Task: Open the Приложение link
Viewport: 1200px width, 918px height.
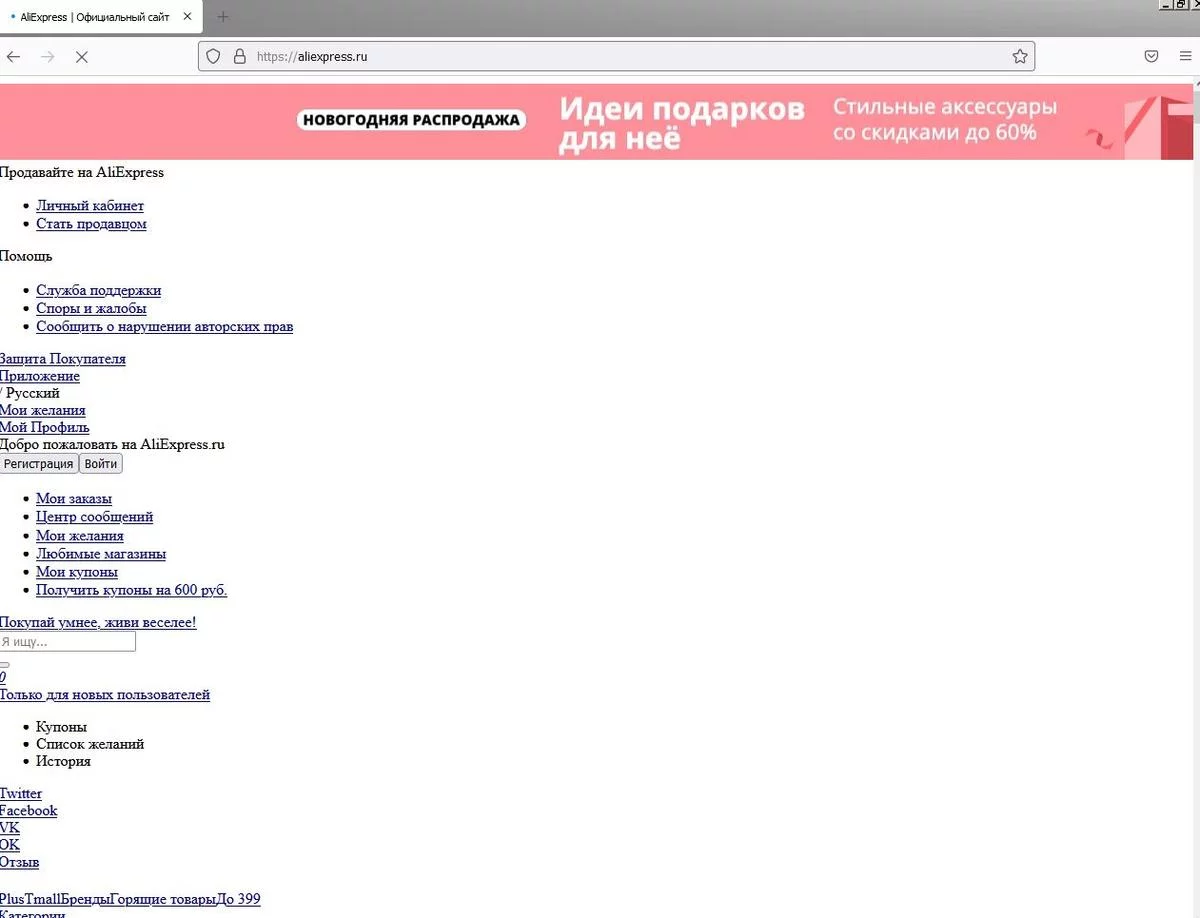Action: 40,376
